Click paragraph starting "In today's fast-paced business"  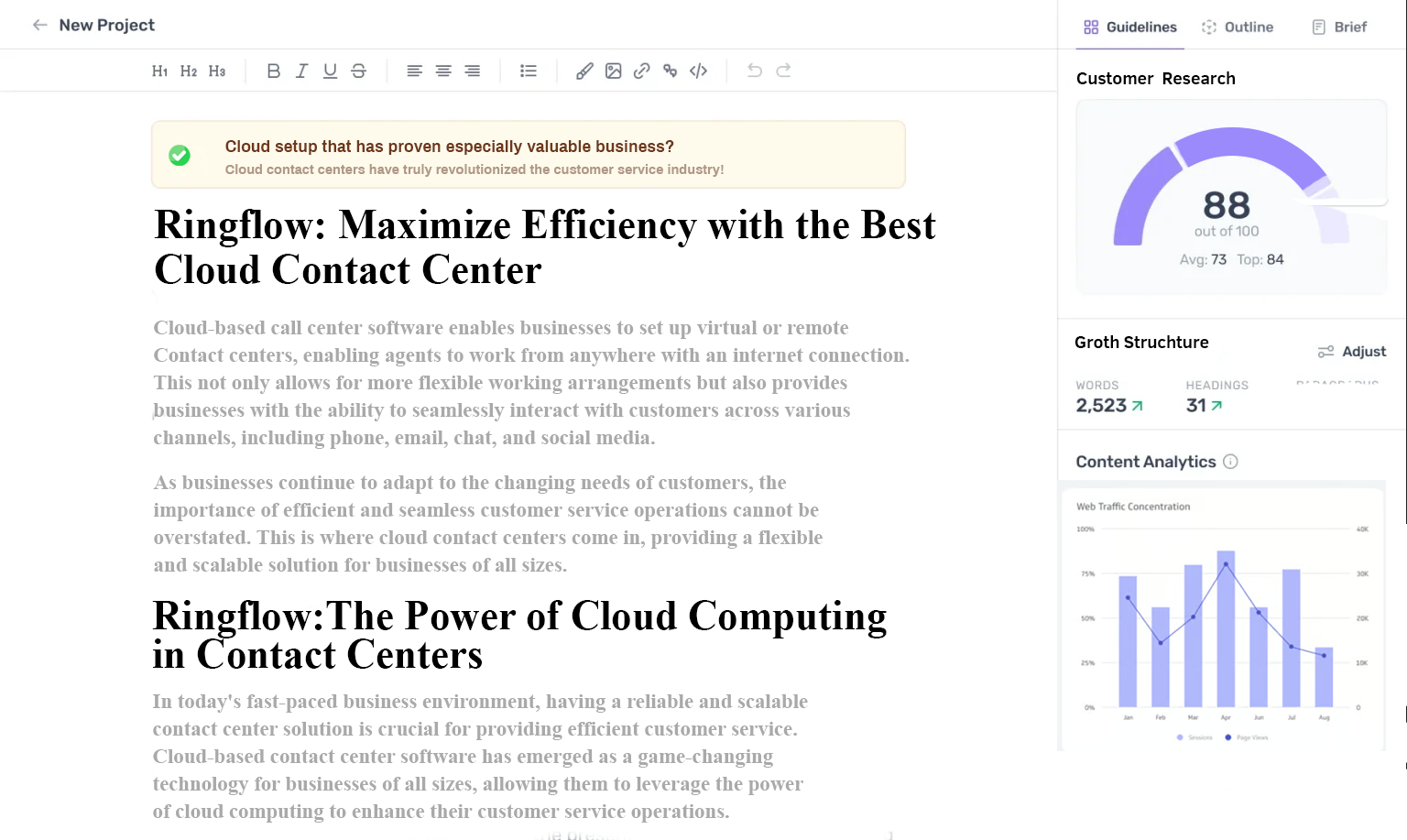coord(480,757)
